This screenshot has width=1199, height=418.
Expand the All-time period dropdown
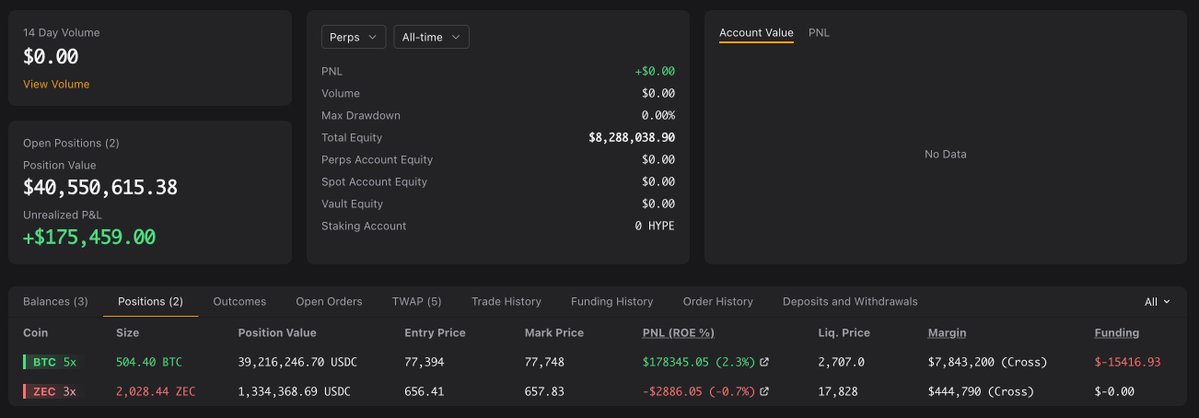(x=431, y=37)
